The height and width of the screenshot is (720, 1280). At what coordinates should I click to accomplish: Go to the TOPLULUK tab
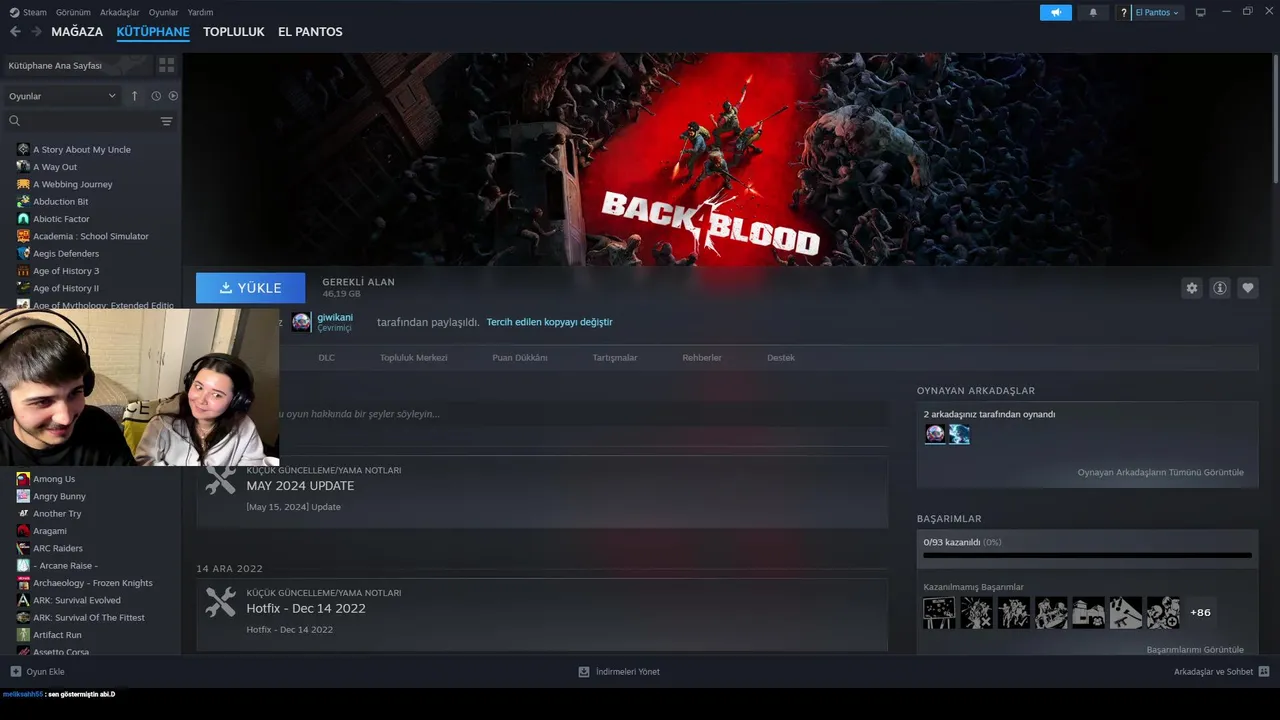[234, 32]
